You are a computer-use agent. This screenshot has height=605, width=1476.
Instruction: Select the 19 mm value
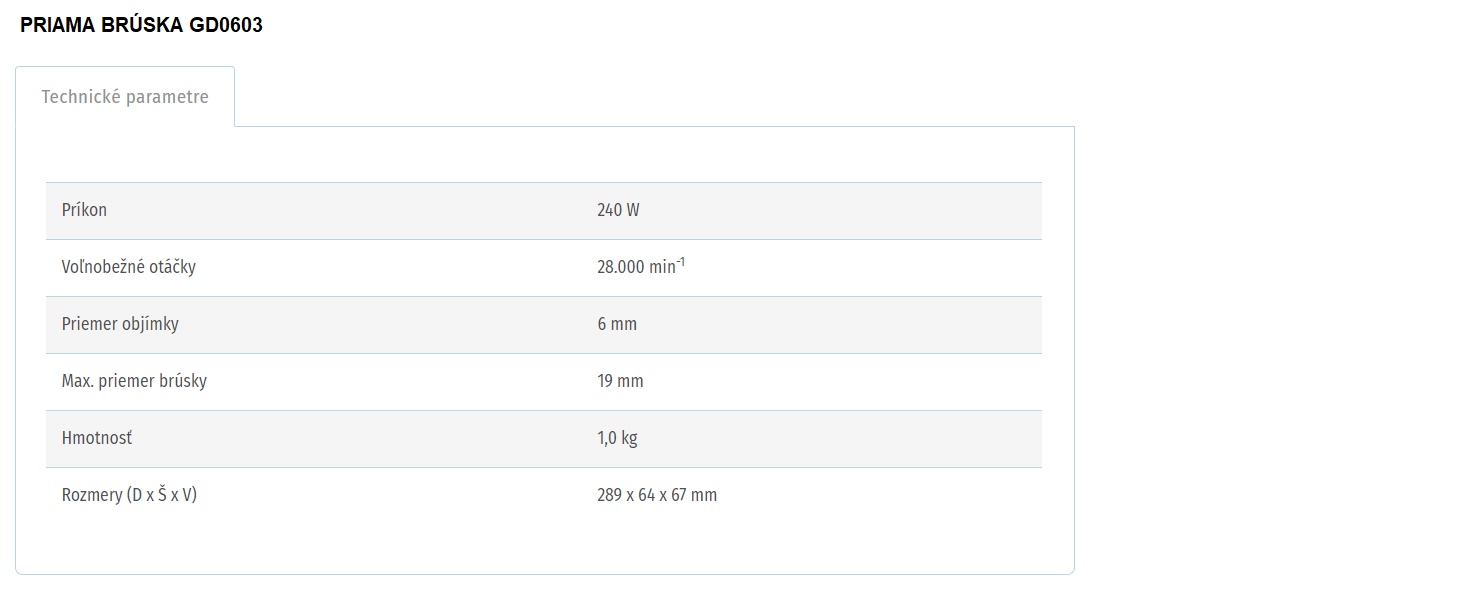tap(620, 381)
